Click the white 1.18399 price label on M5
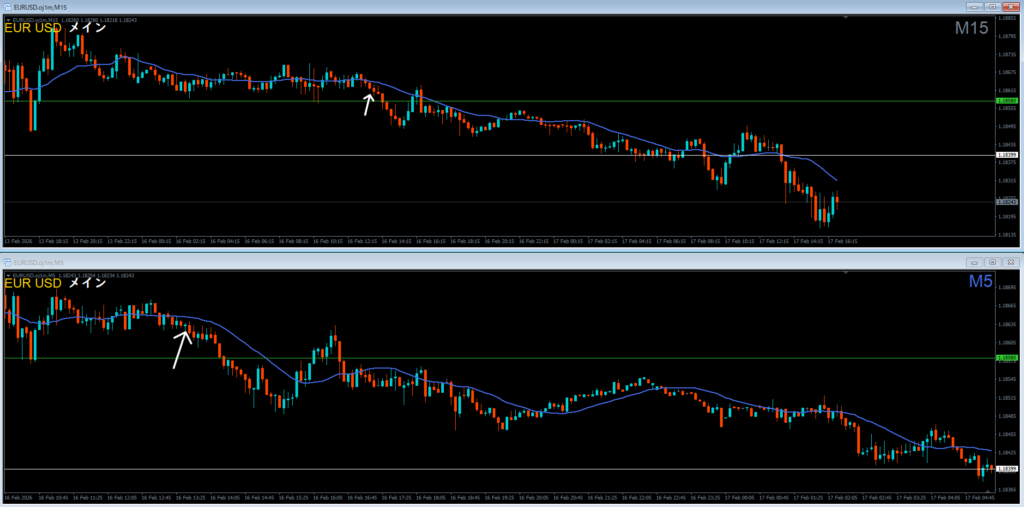This screenshot has height=507, width=1024. pos(1007,469)
